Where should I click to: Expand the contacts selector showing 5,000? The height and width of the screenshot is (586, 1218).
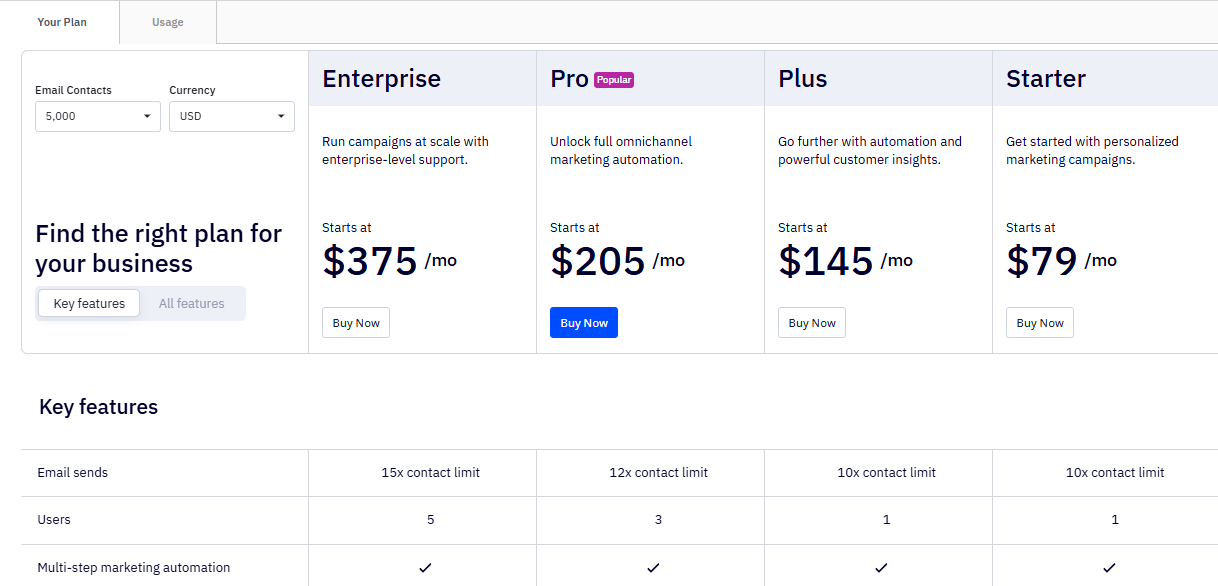(x=97, y=116)
